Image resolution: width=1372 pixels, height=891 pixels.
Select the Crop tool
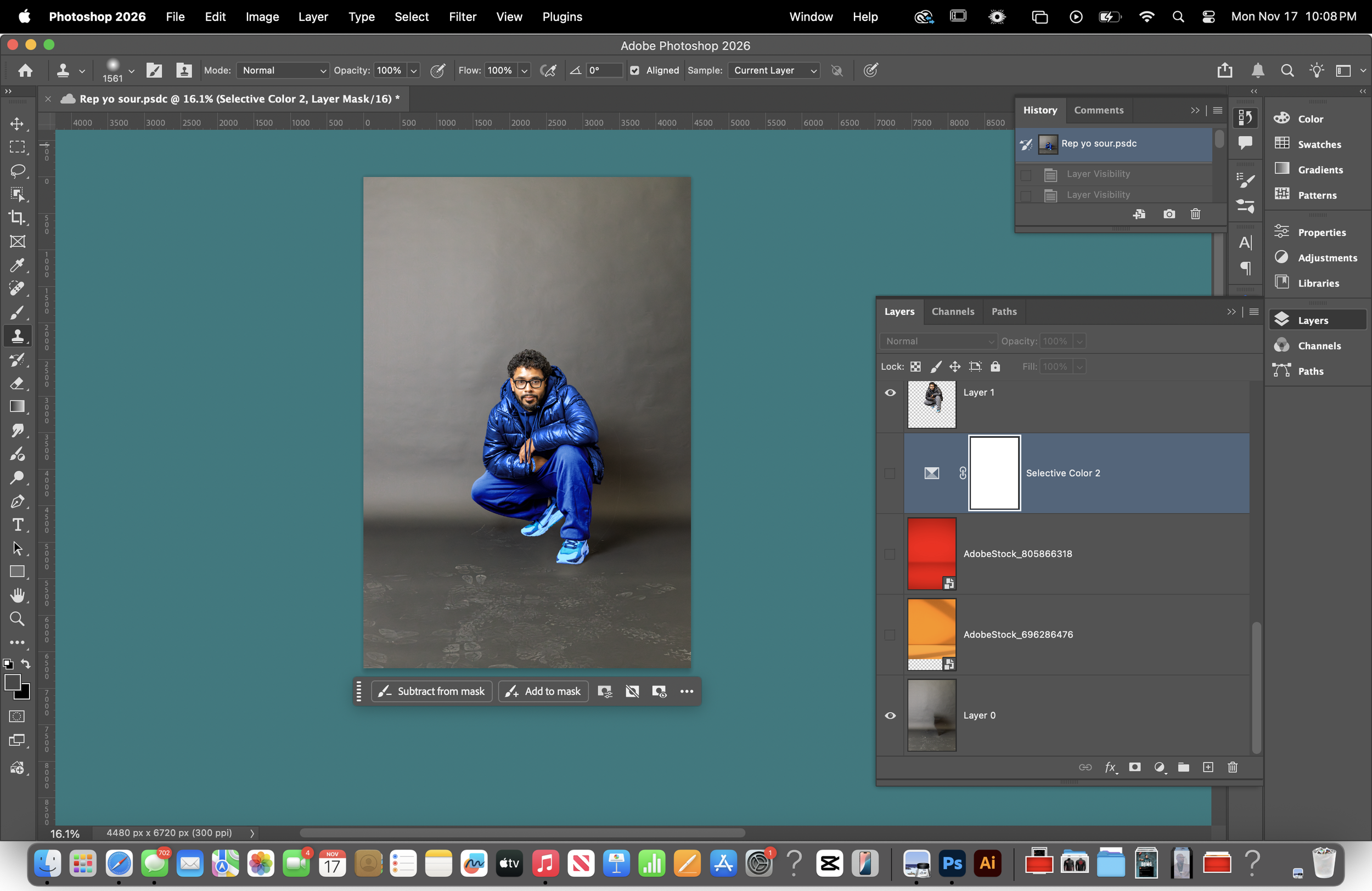click(x=18, y=218)
